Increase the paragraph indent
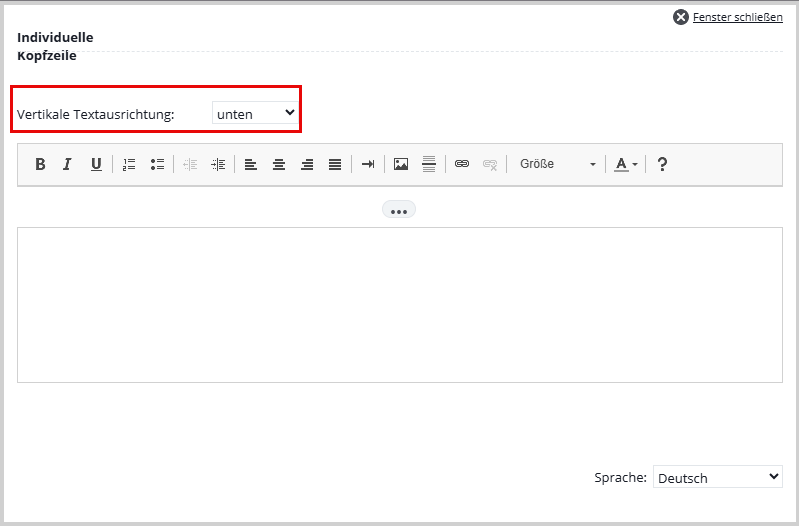799x526 pixels. click(218, 164)
